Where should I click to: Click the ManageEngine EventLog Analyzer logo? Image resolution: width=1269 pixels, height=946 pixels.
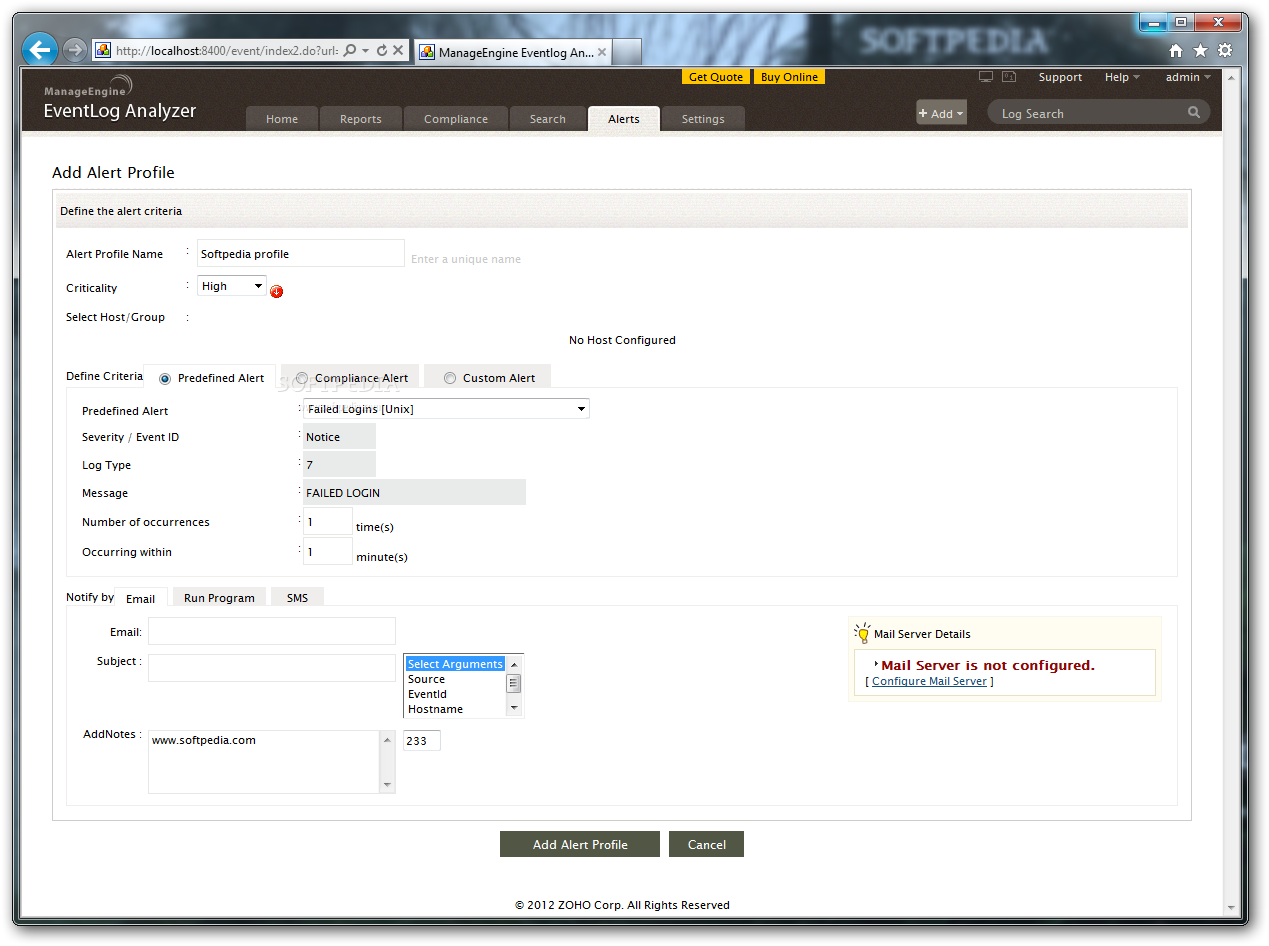click(120, 99)
